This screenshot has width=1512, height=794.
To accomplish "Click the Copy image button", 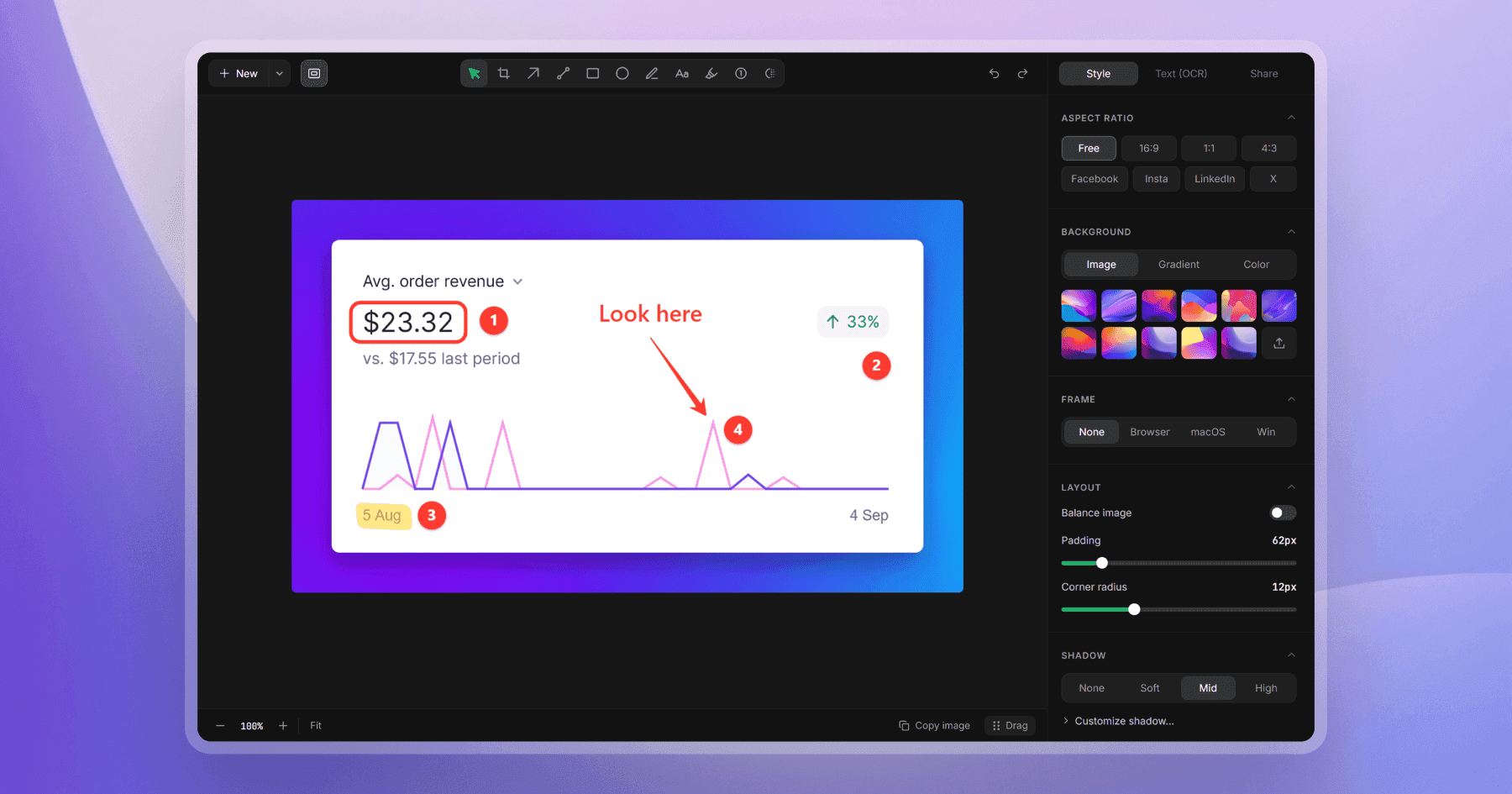I will click(934, 726).
